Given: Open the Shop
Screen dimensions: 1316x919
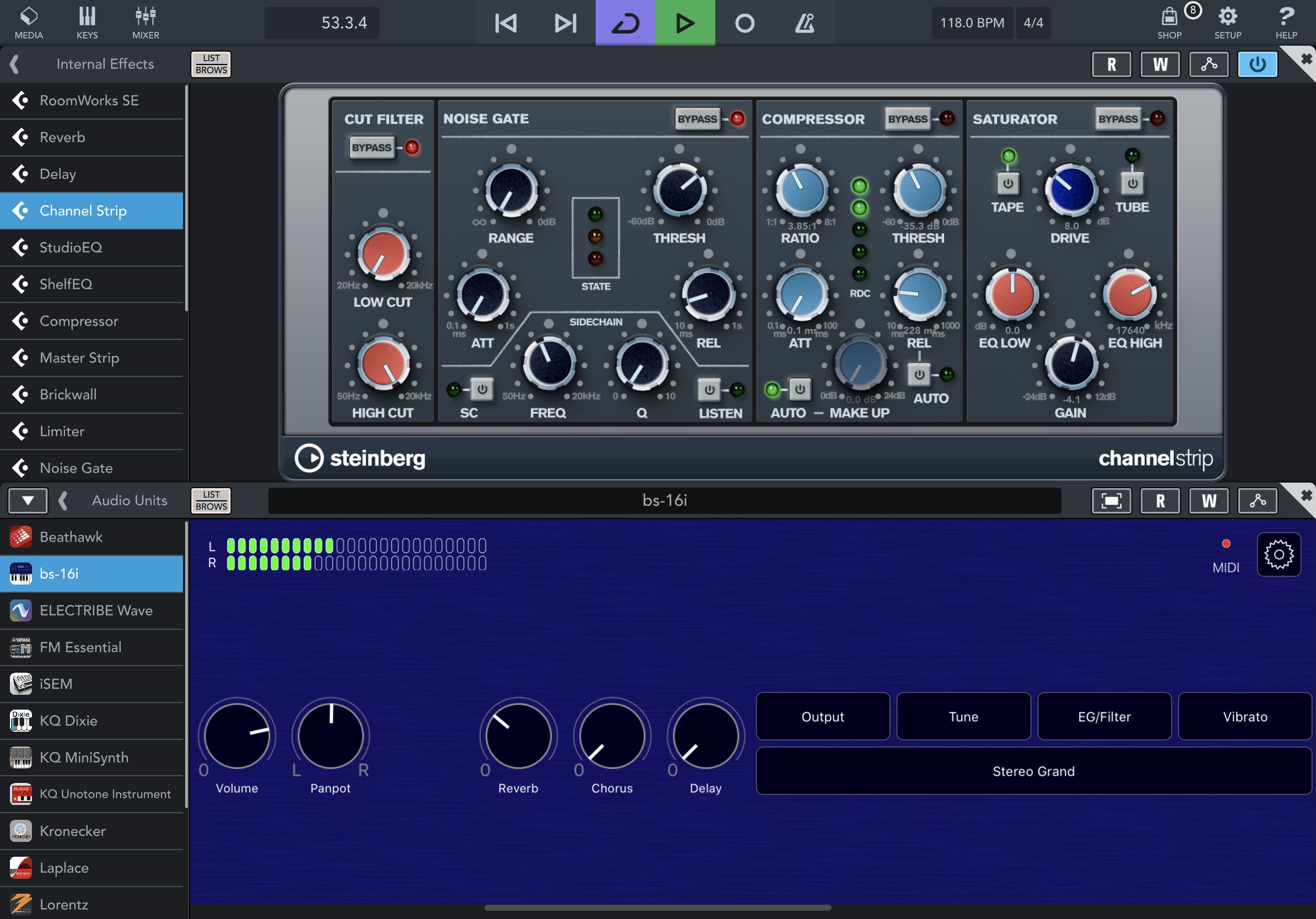Looking at the screenshot, I should click(x=1169, y=23).
